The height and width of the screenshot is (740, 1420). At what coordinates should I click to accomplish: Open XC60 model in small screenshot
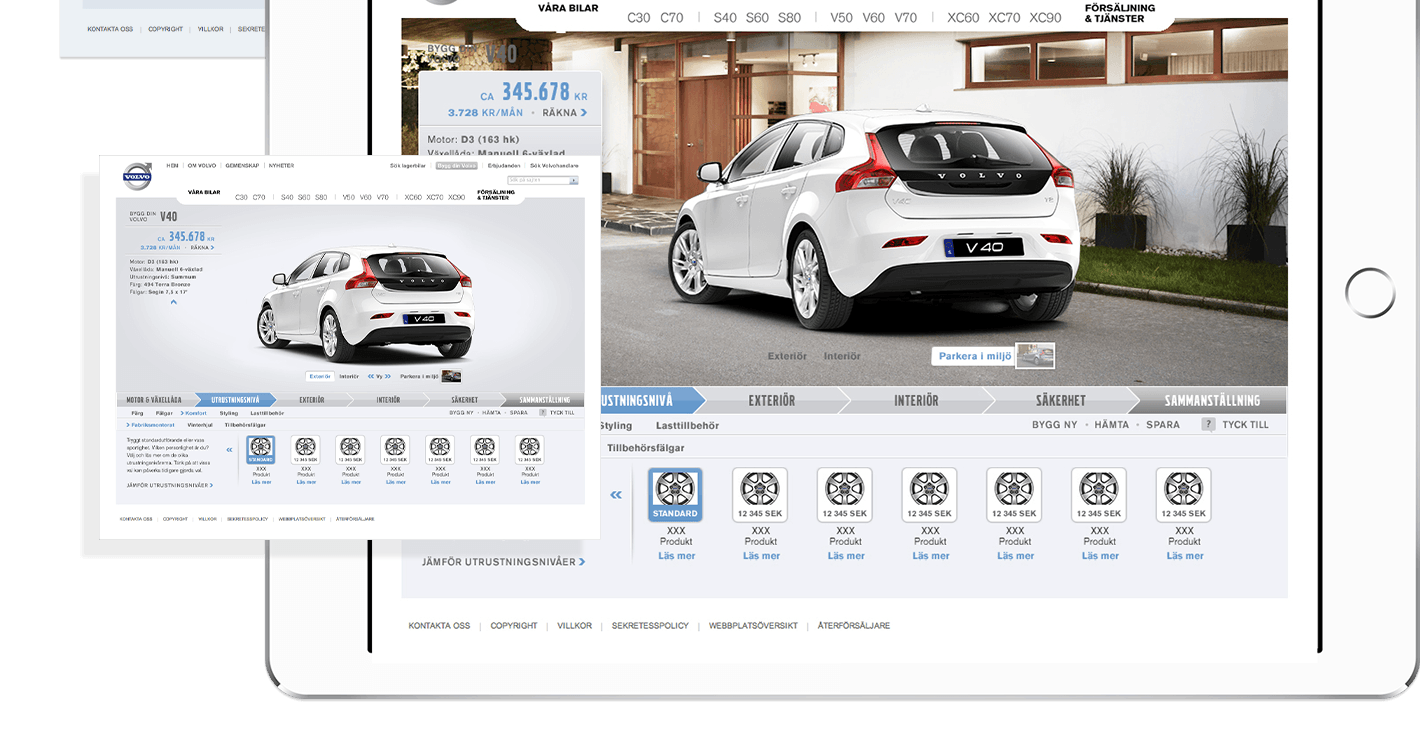coord(413,197)
